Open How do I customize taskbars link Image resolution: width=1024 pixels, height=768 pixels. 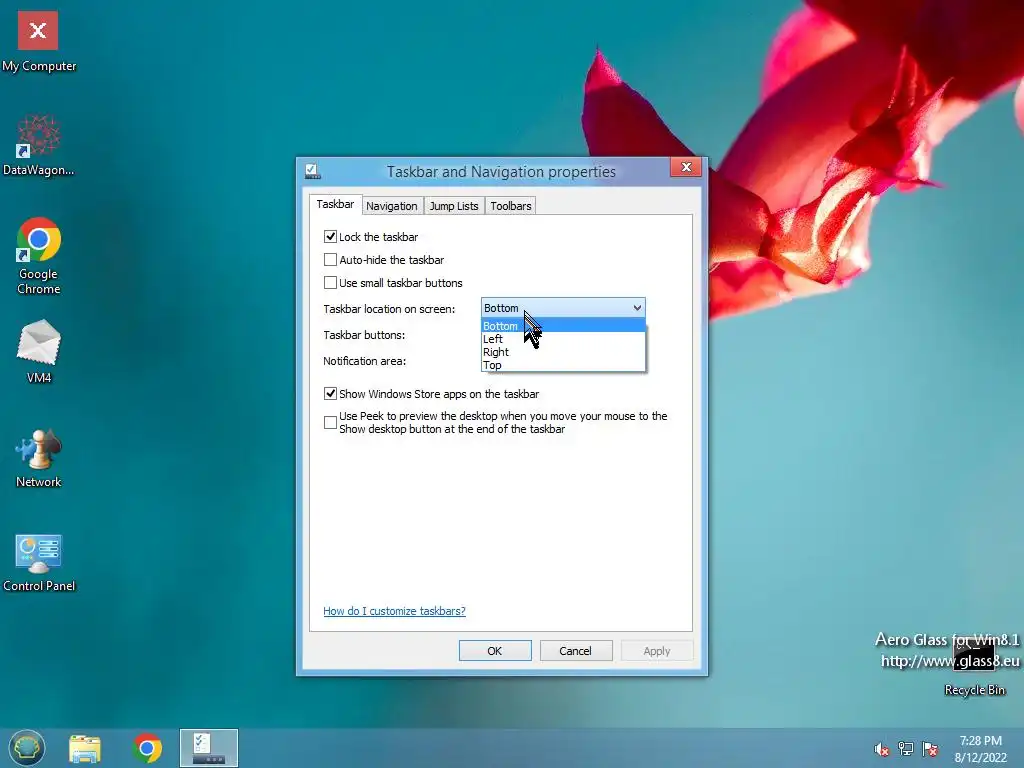[x=394, y=611]
